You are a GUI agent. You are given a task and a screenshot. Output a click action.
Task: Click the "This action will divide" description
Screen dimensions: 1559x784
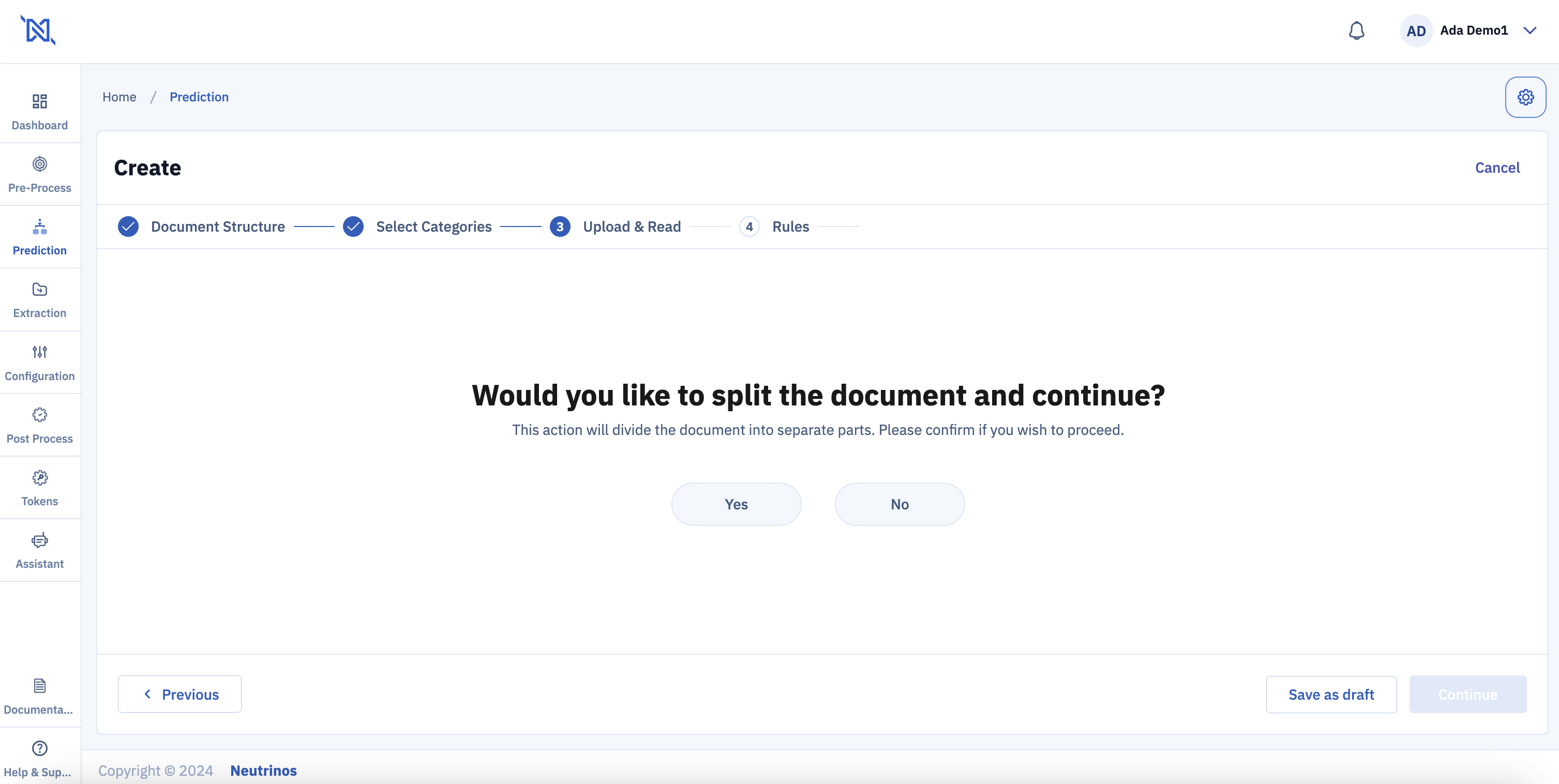[818, 430]
